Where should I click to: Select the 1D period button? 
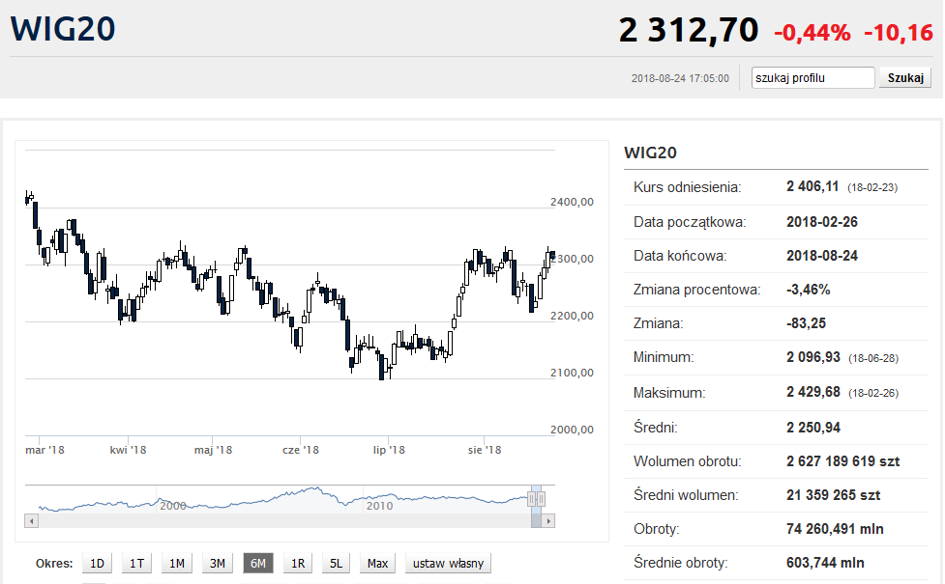pyautogui.click(x=97, y=564)
